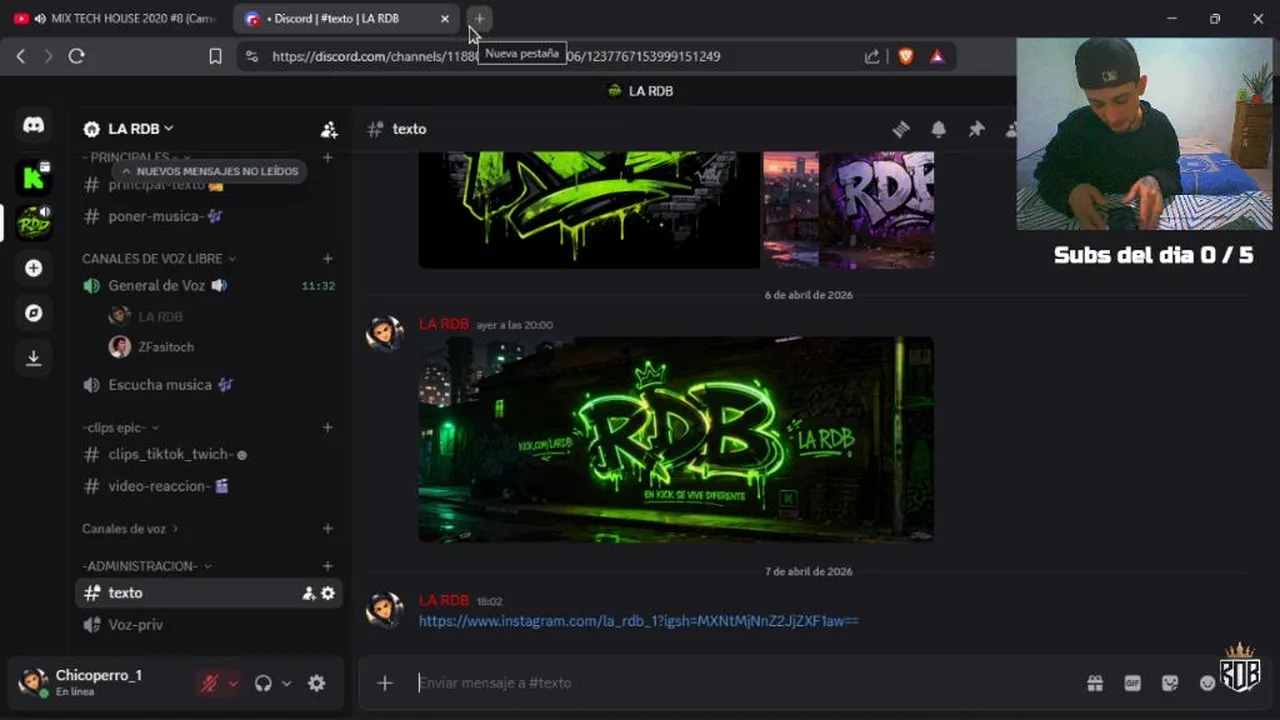The width and height of the screenshot is (1280, 720).
Task: Create channel in ADMINISTRACION category
Action: (x=327, y=566)
